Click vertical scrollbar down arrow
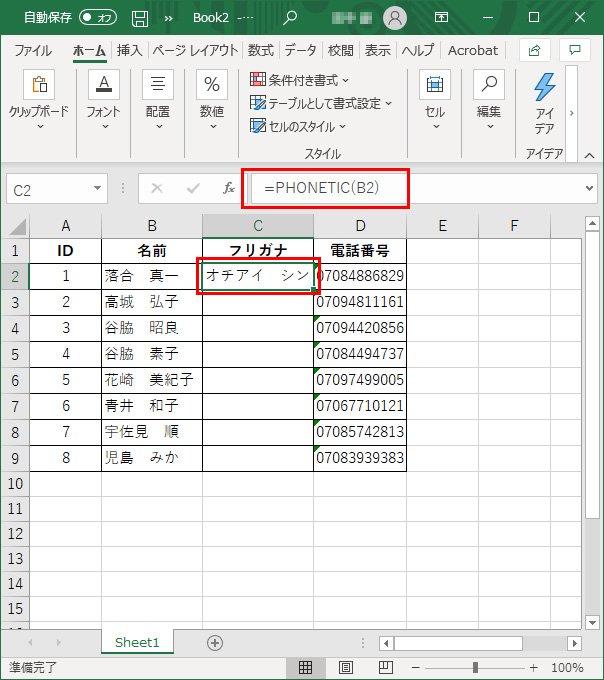Screen dimensions: 604x680 (592, 622)
